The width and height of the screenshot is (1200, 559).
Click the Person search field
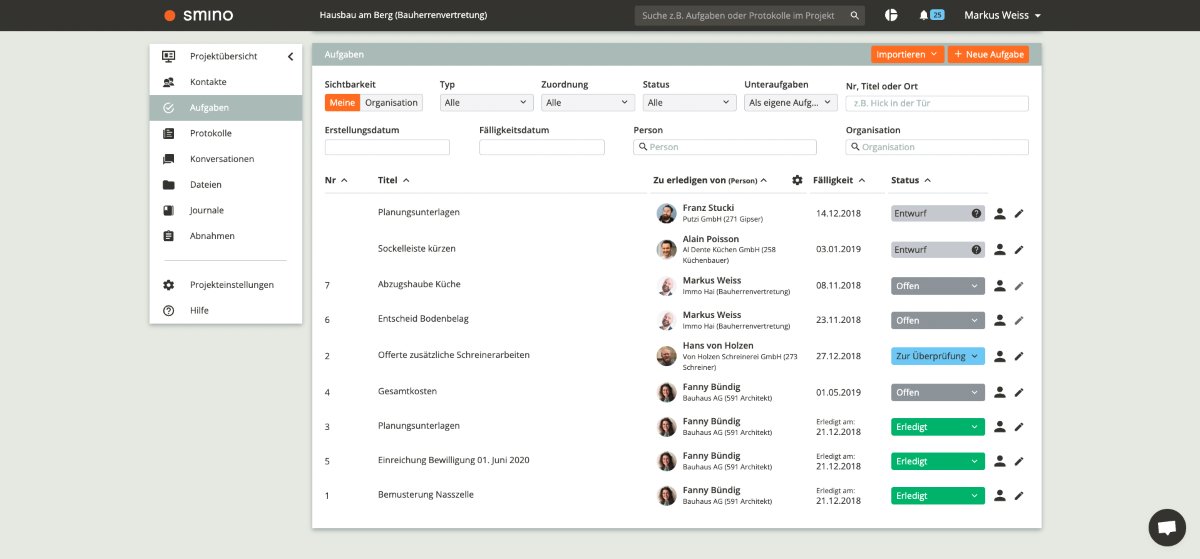tap(725, 147)
